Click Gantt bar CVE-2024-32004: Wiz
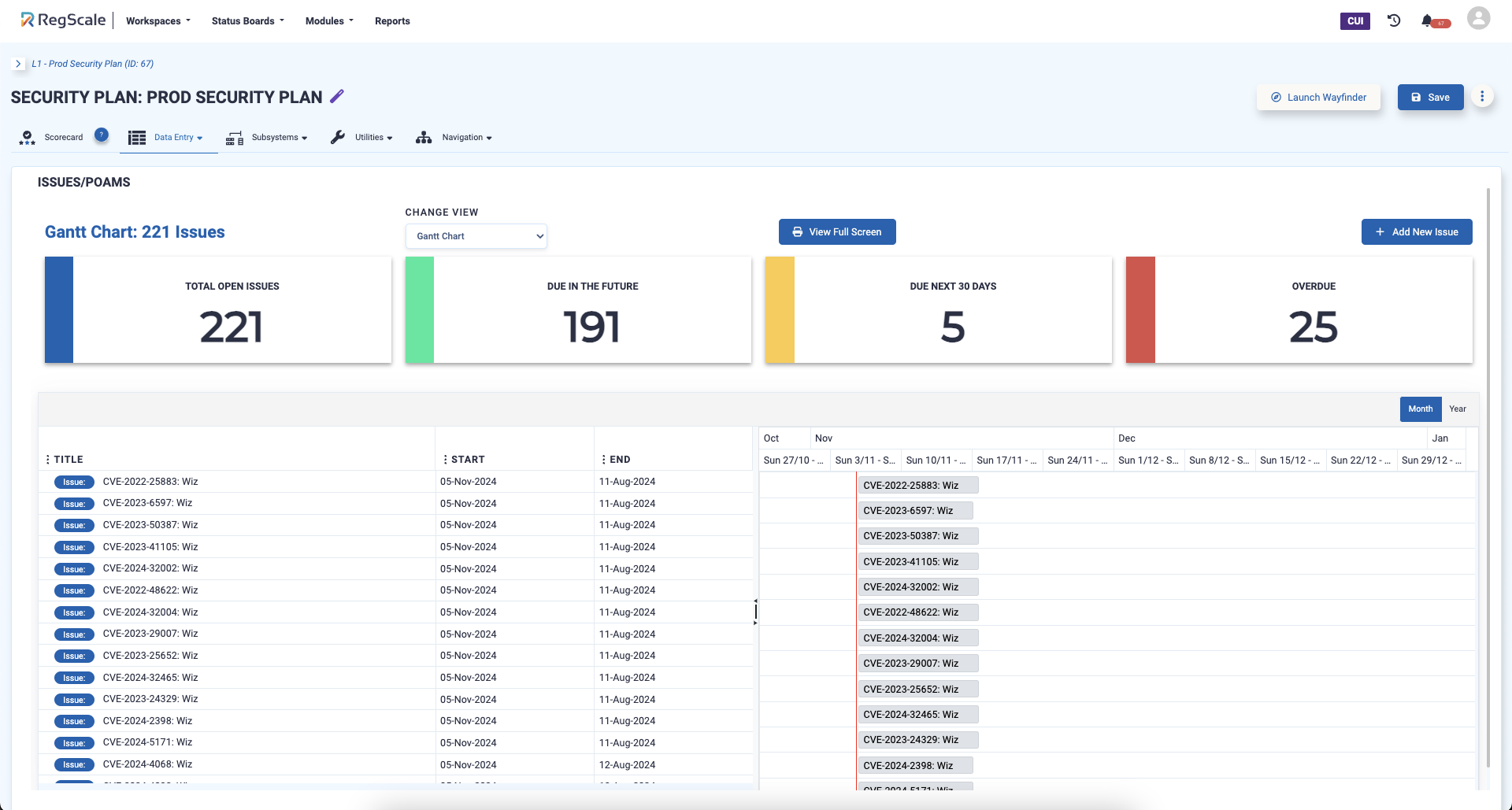The image size is (1512, 810). pos(918,638)
